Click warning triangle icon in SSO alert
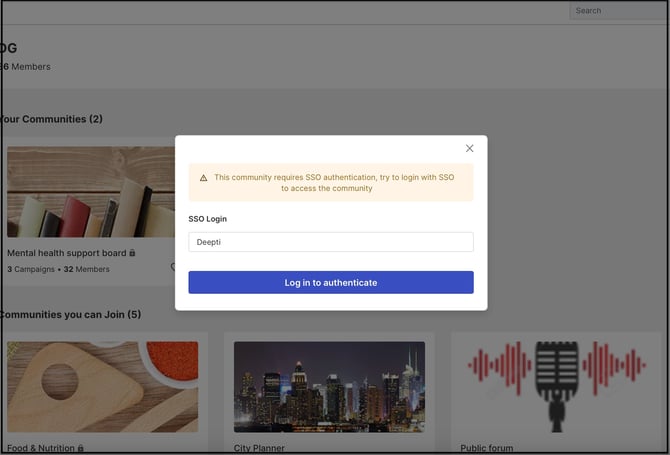Viewport: 670px width, 455px height. [x=203, y=178]
